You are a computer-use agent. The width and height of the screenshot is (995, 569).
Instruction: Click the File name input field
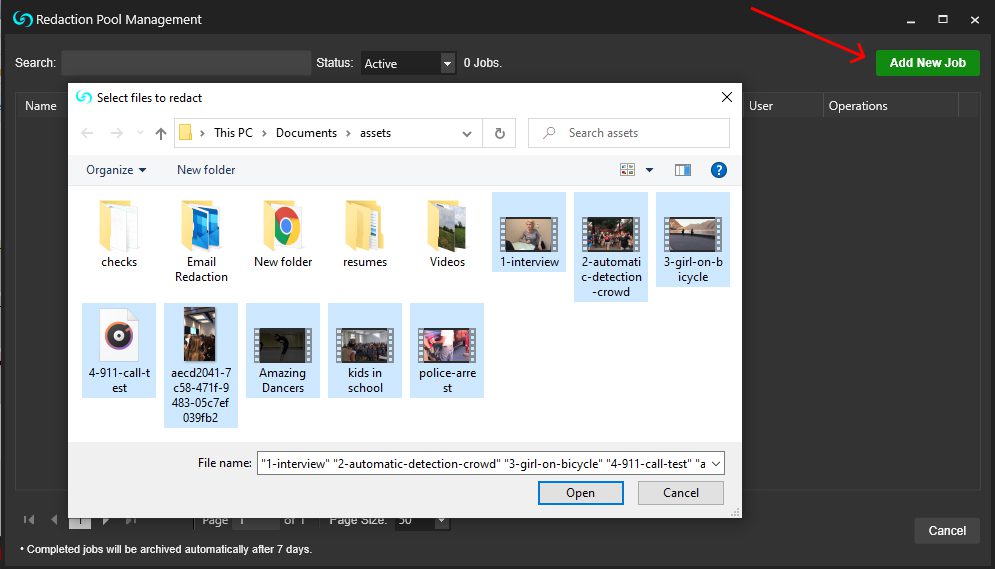point(484,464)
